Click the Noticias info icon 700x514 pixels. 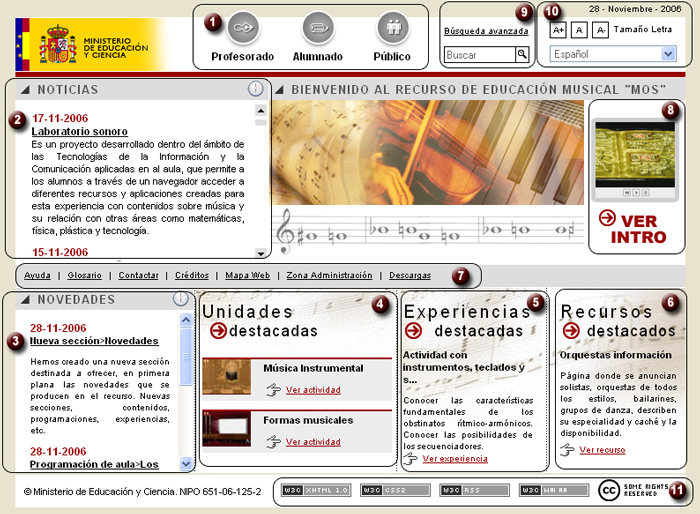click(256, 89)
